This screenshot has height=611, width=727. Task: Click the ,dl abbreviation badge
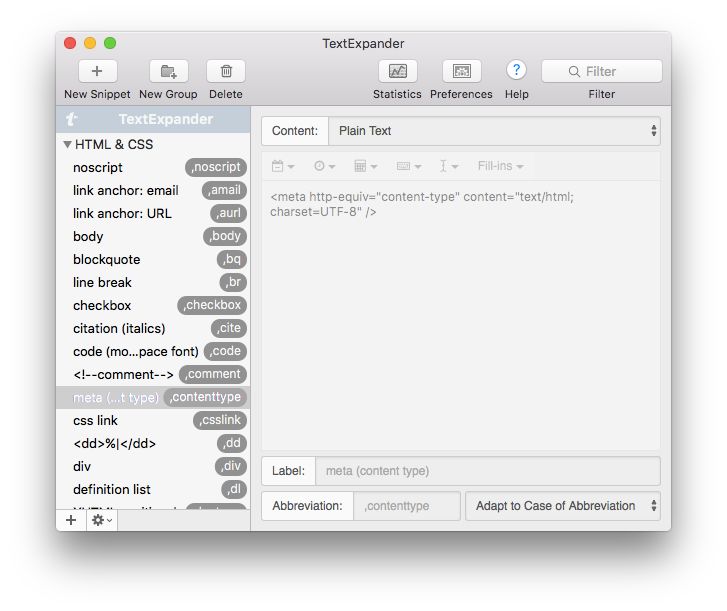[x=234, y=489]
